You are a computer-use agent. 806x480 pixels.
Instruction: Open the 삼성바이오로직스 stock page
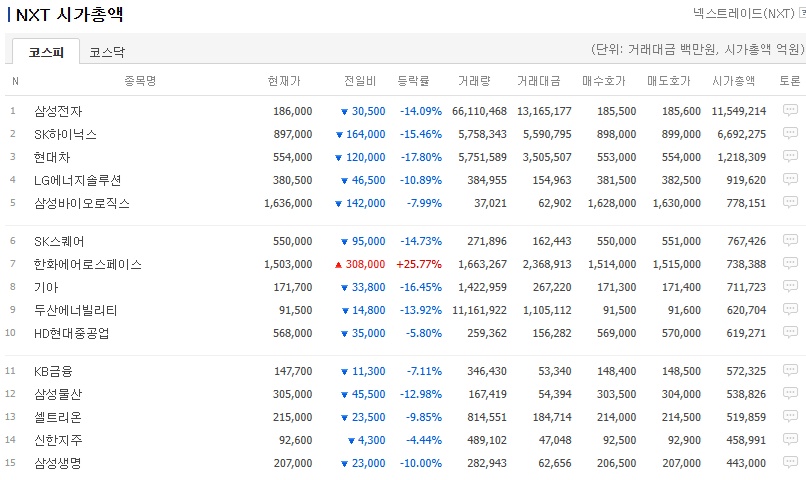[82, 203]
